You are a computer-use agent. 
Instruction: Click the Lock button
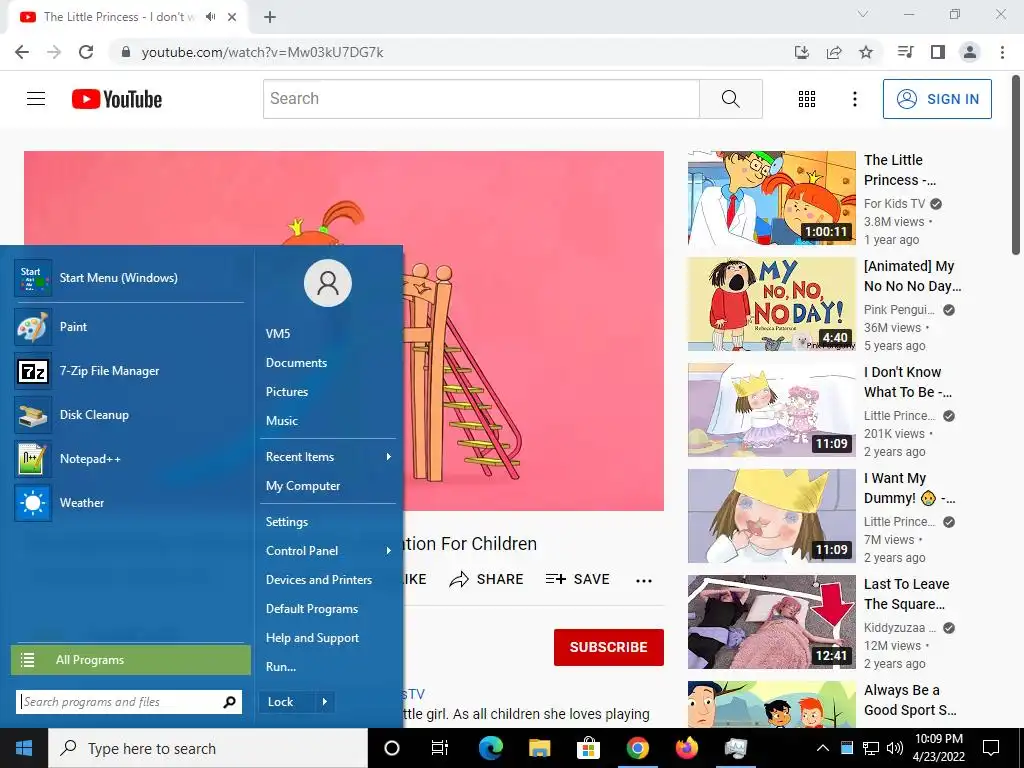tap(286, 702)
